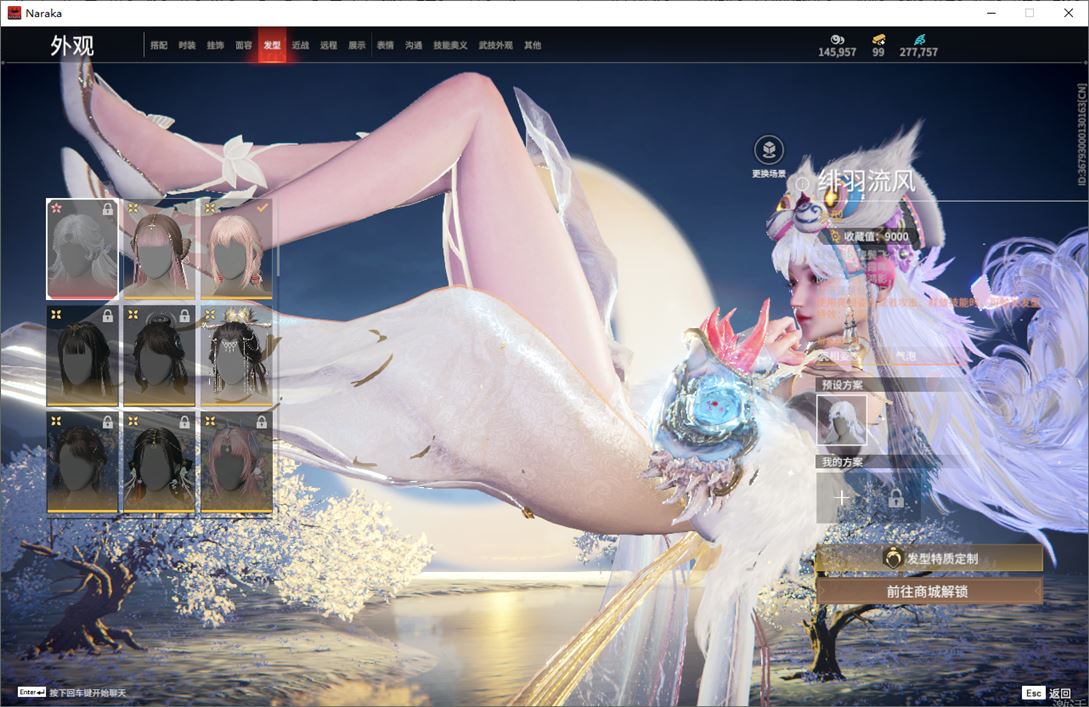Select the locked black hairstyle with gold forehead chain
Screen dimensions: 1089x707
point(159,462)
